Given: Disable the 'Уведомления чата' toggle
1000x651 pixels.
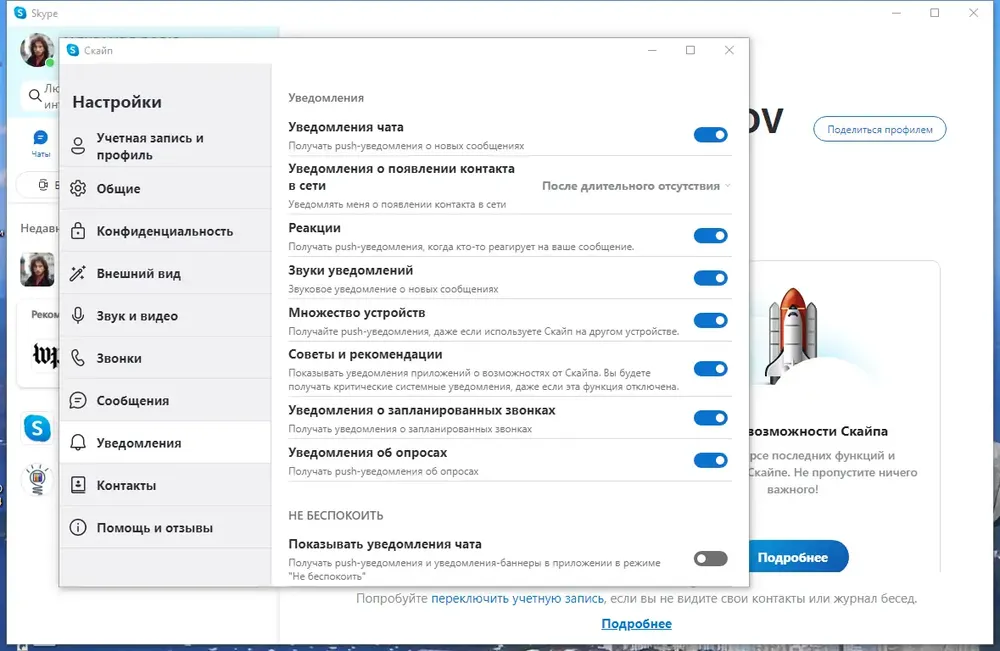Looking at the screenshot, I should [x=710, y=135].
